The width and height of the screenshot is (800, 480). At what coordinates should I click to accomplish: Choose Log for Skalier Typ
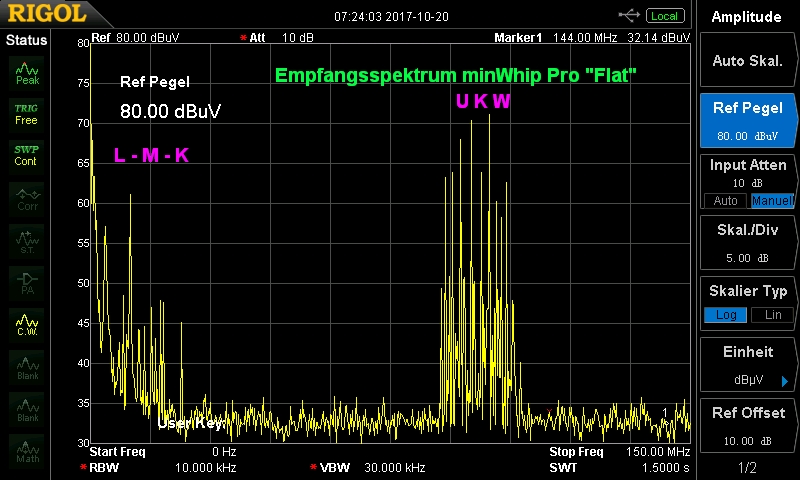(726, 315)
